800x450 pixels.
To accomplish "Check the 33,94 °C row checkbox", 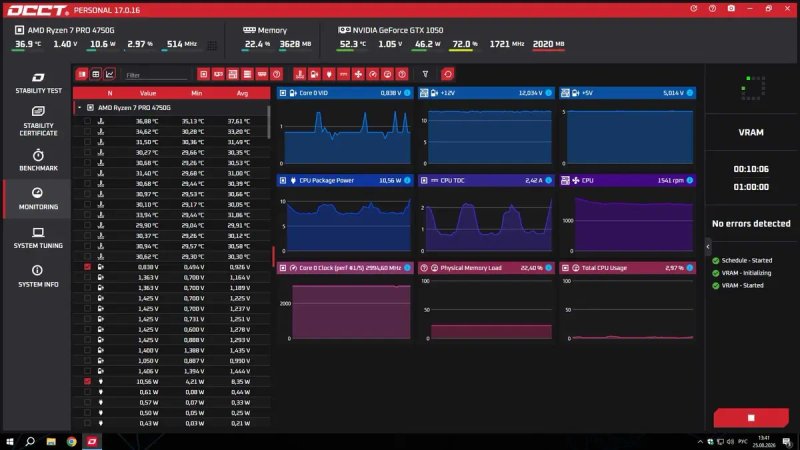I will click(87, 215).
